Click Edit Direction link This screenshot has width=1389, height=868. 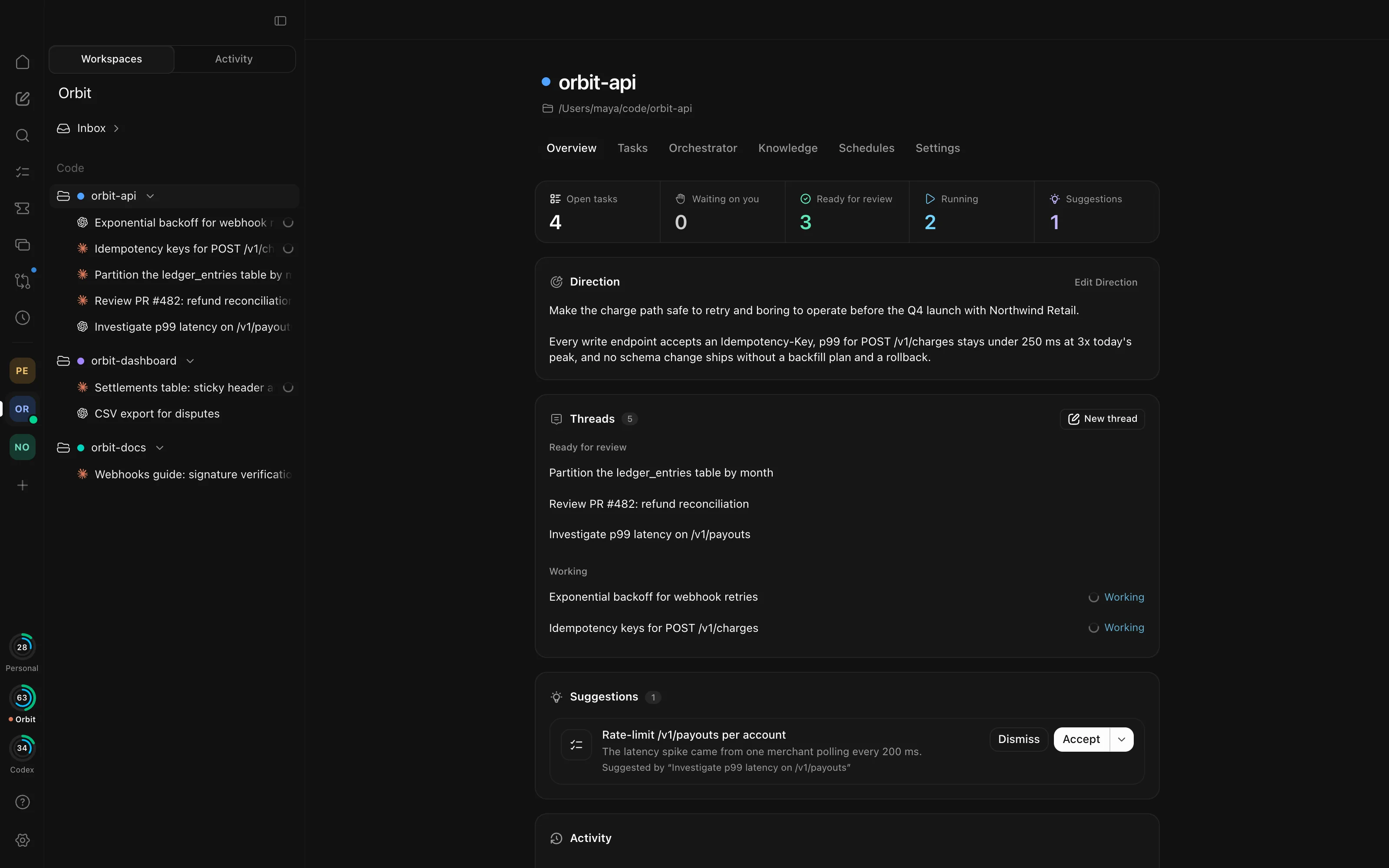1106,283
